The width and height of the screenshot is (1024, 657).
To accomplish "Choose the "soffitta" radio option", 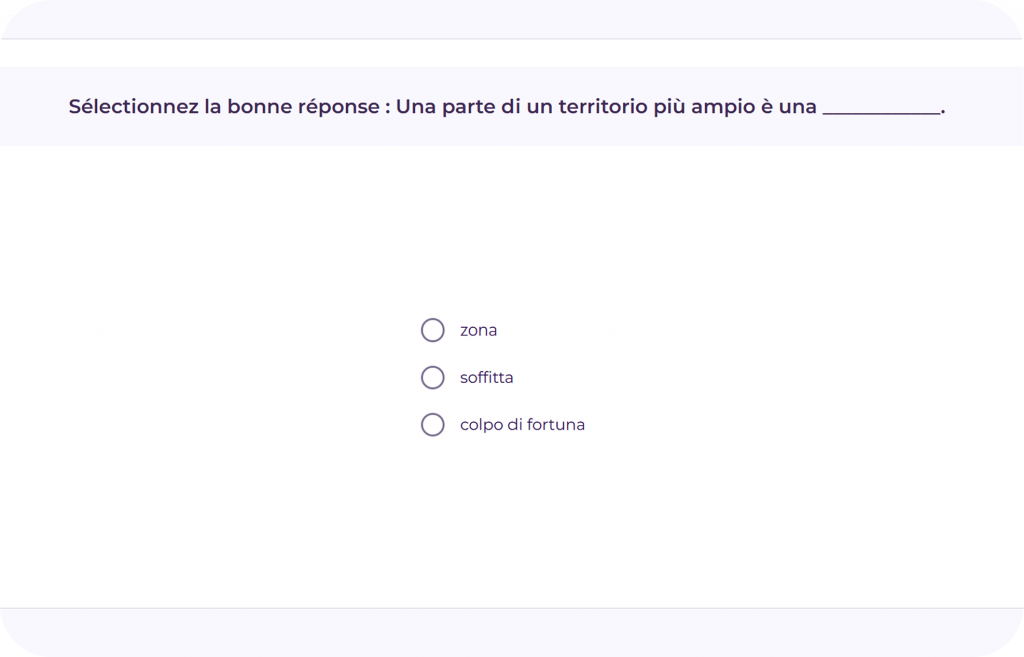I will pyautogui.click(x=432, y=378).
